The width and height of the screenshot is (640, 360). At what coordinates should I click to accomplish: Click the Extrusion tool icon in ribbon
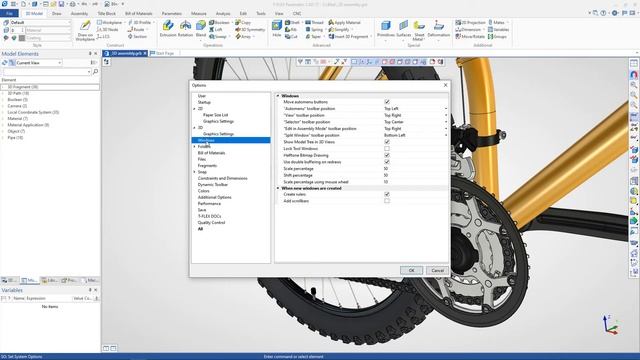click(168, 26)
